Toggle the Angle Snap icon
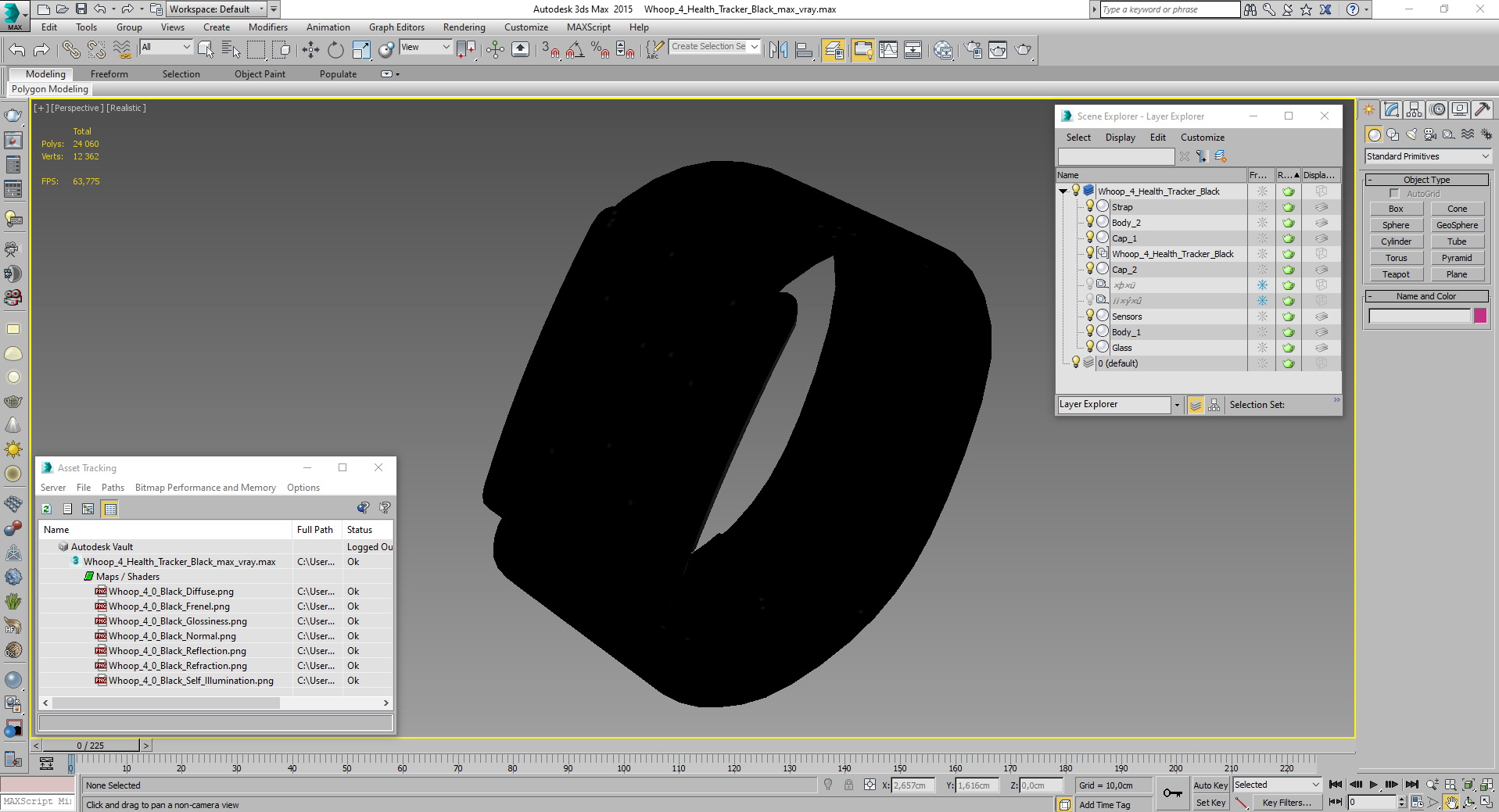1499x812 pixels. pyautogui.click(x=575, y=50)
